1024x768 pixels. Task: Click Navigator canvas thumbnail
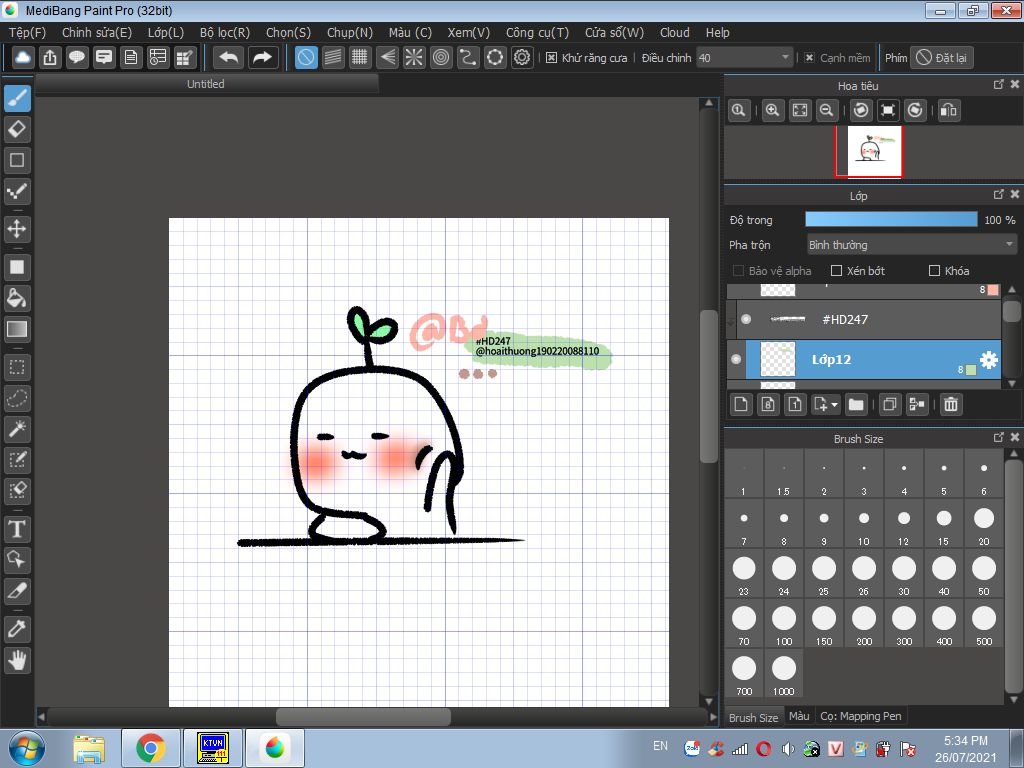click(x=874, y=151)
